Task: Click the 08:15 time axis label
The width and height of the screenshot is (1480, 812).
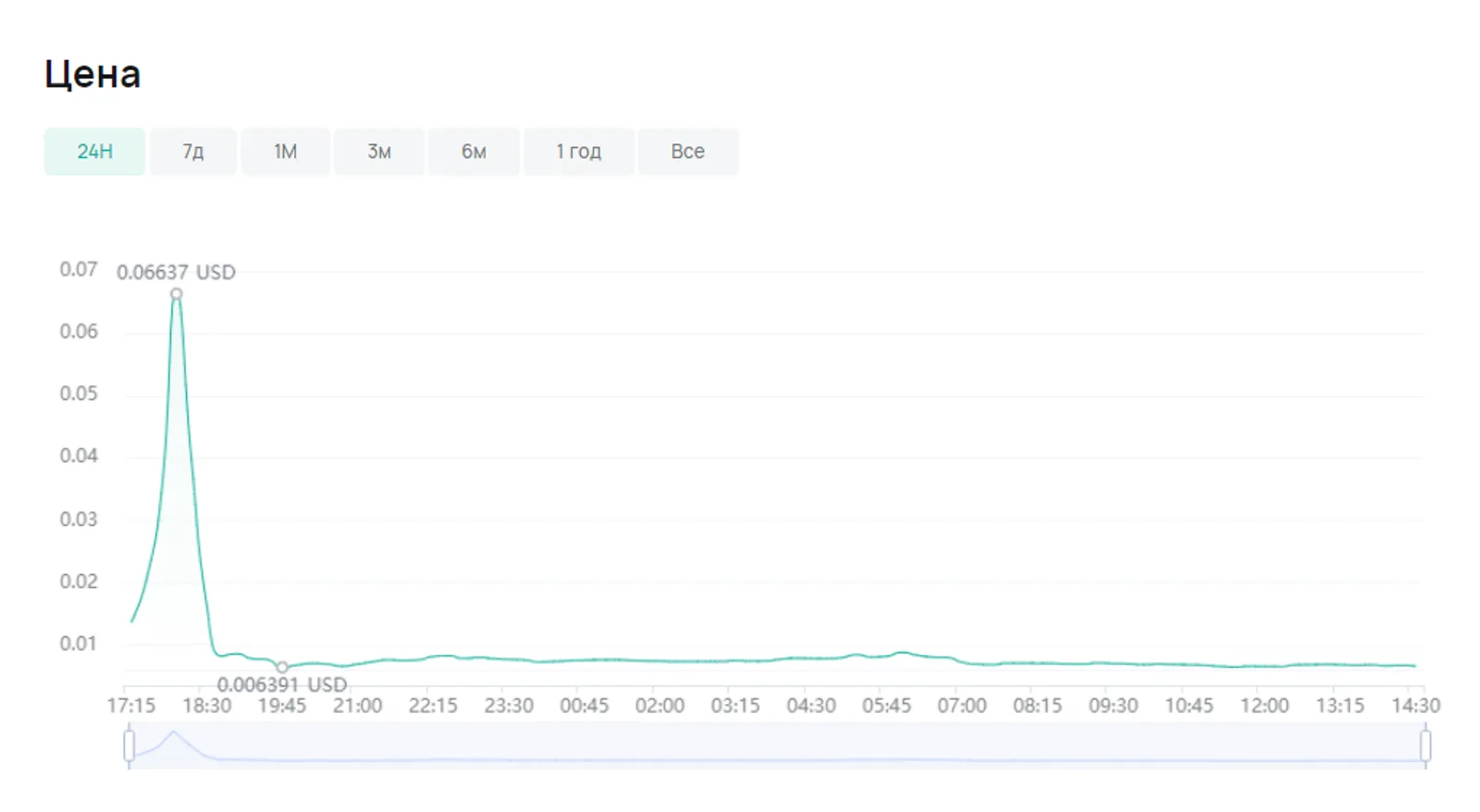Action: click(x=1038, y=706)
